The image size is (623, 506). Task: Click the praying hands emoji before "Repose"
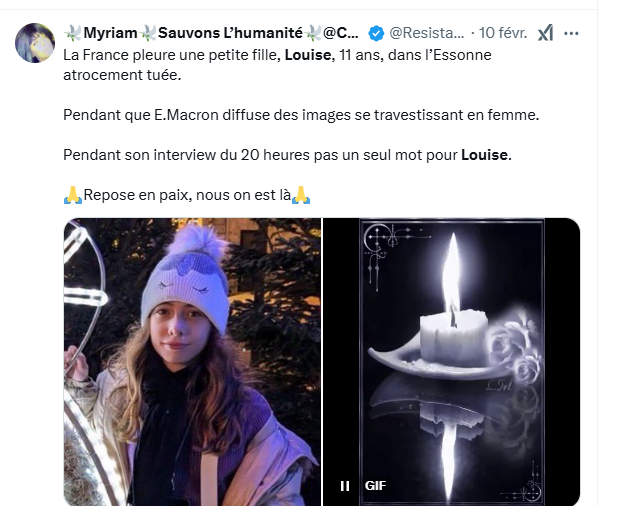(72, 195)
